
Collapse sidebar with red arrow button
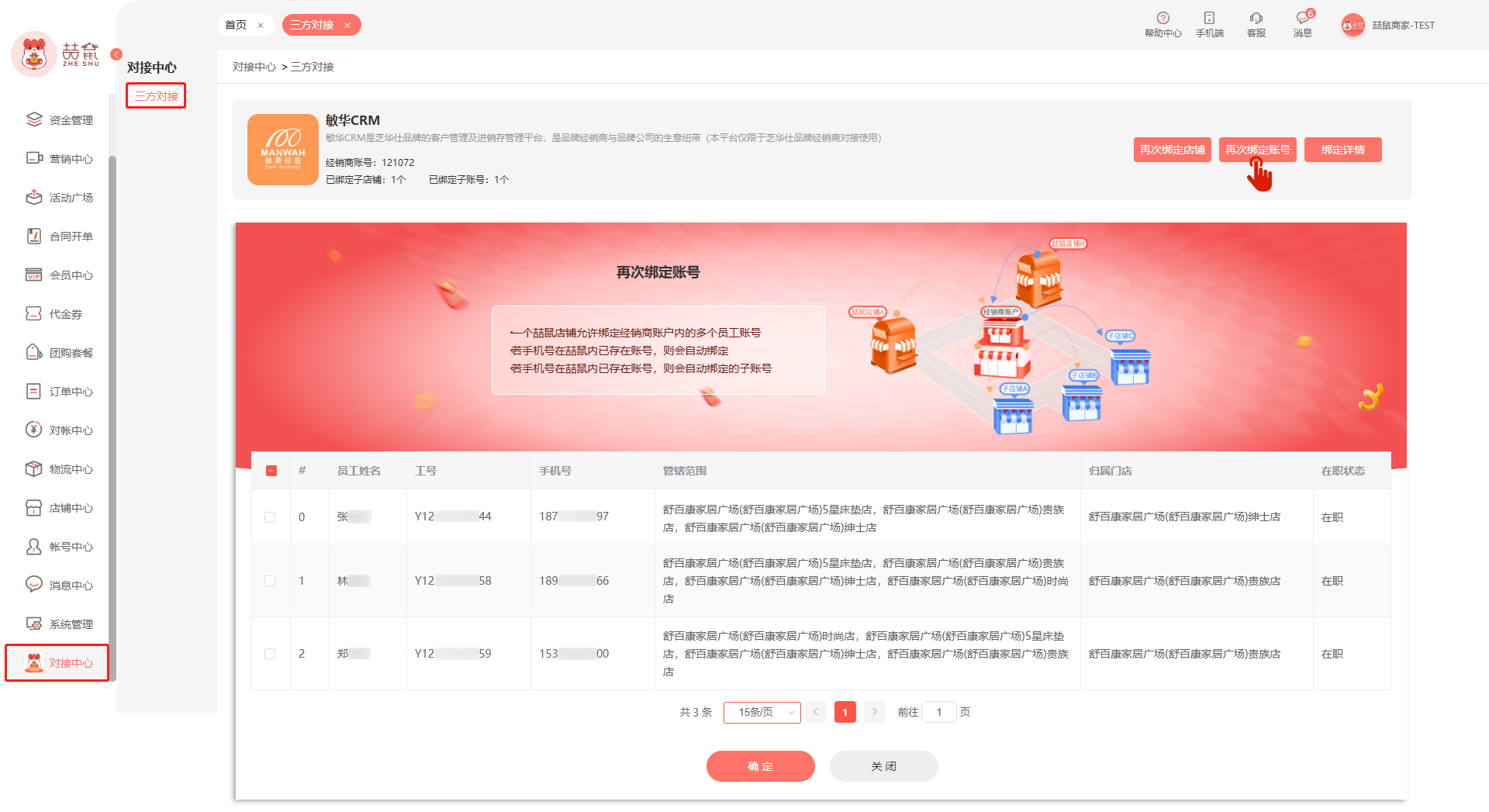(116, 54)
